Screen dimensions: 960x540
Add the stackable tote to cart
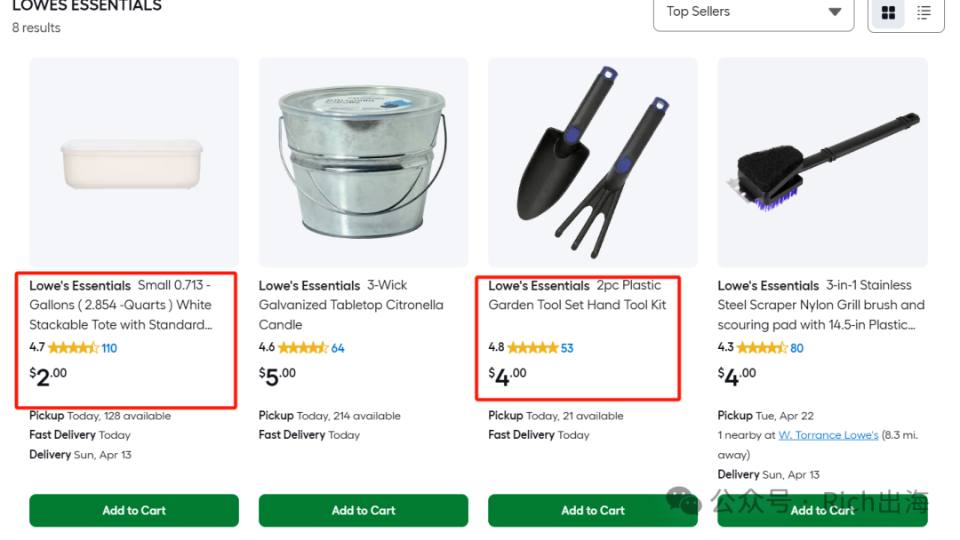[134, 510]
